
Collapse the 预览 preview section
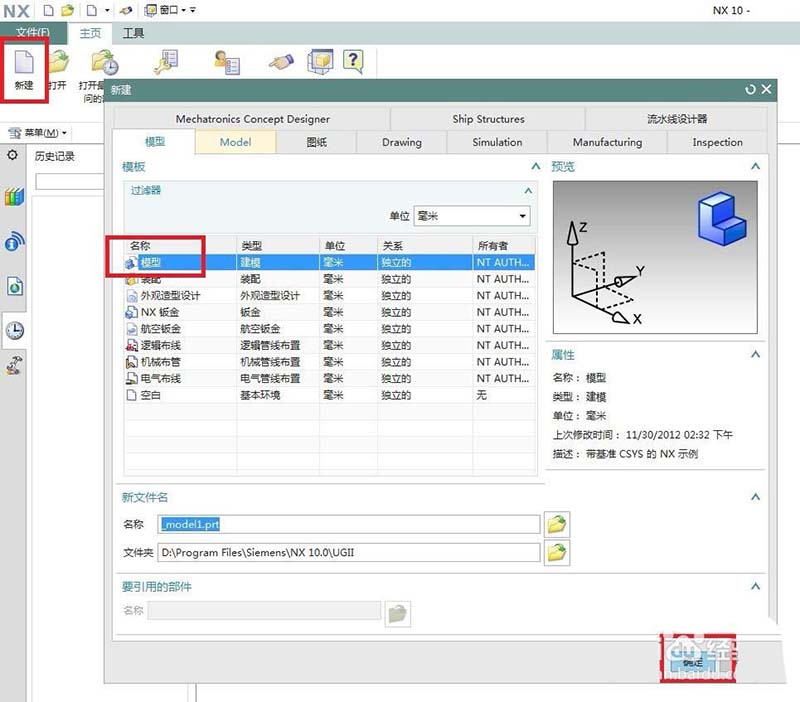[x=756, y=166]
